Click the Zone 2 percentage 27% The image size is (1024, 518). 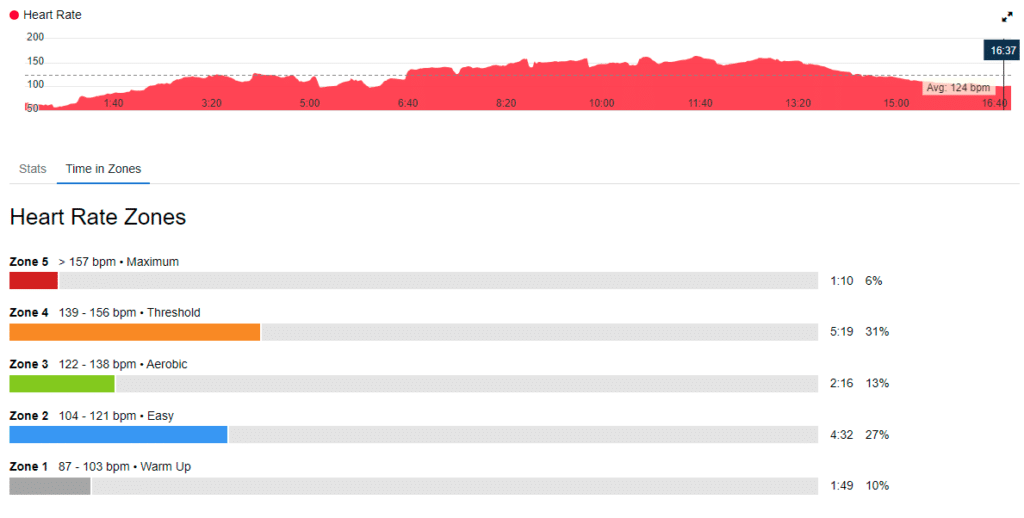pos(877,434)
